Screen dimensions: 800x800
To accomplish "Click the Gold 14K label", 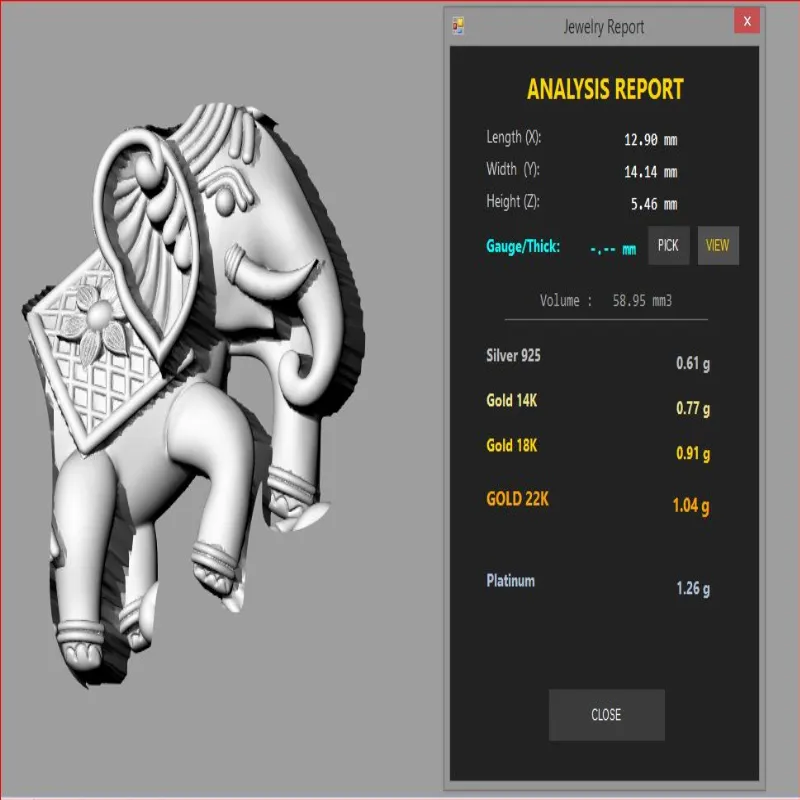I will coord(512,401).
